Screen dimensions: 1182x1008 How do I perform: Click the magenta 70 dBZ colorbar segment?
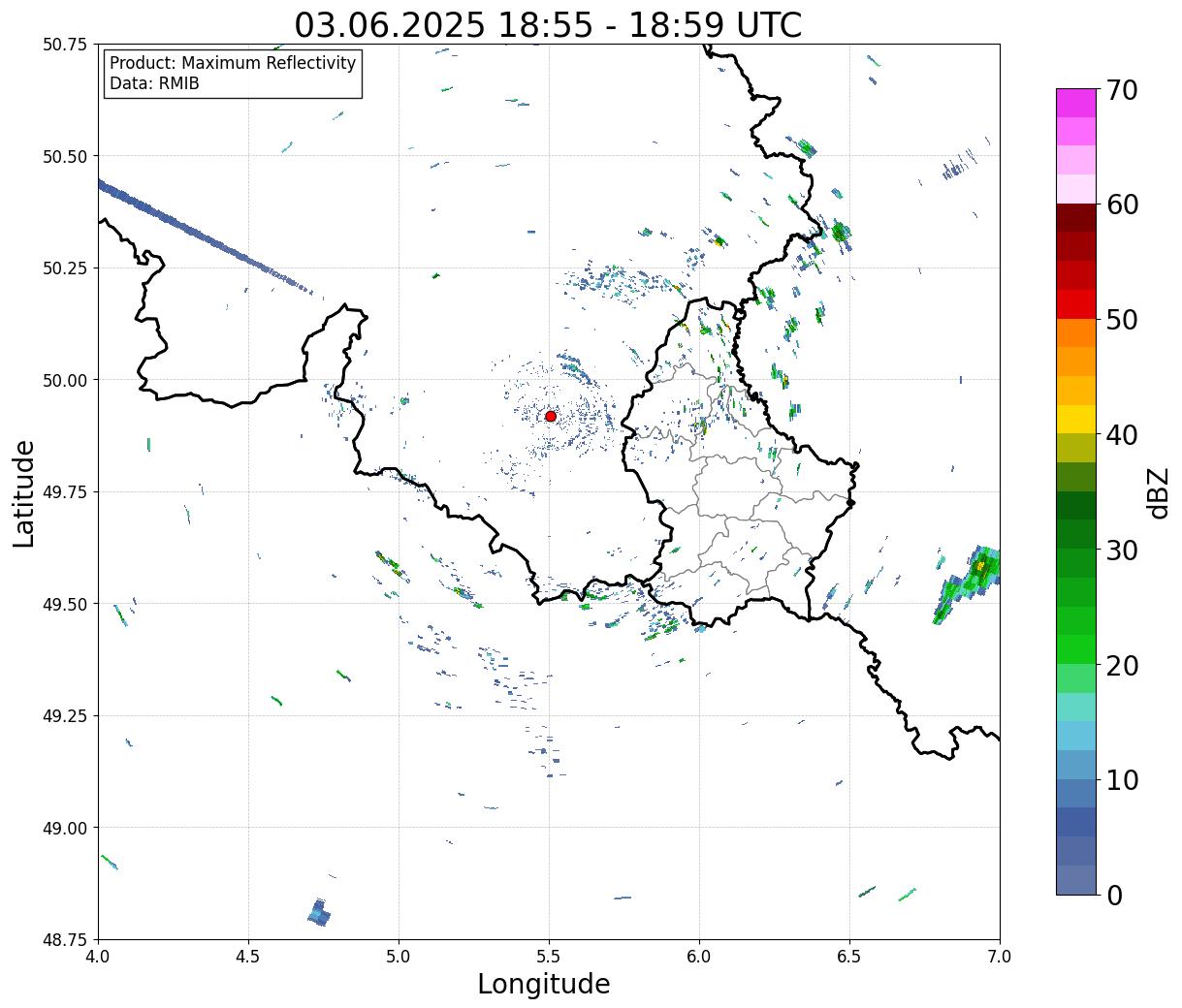1076,103
